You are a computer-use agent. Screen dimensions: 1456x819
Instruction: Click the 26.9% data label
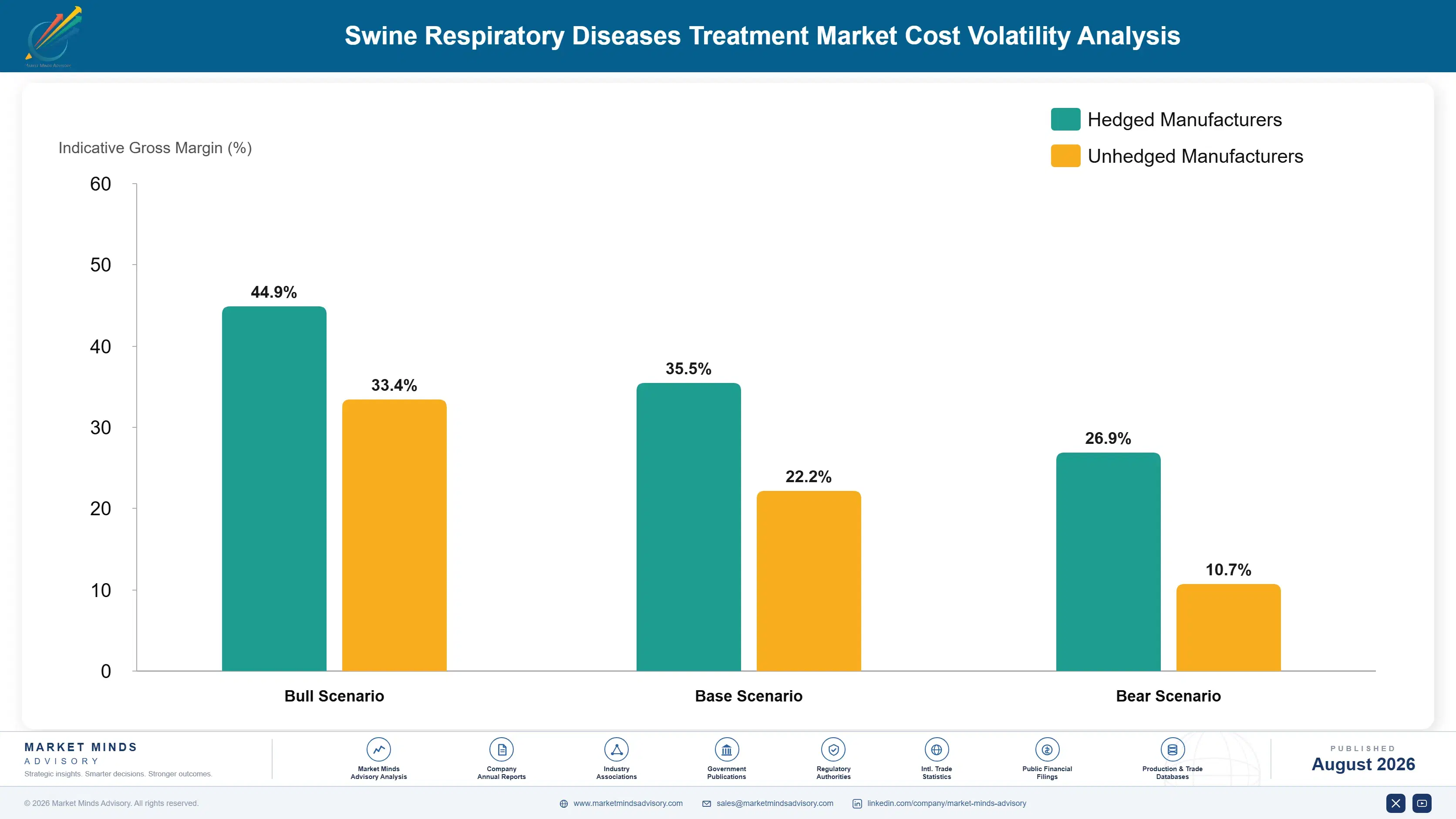tap(1108, 438)
